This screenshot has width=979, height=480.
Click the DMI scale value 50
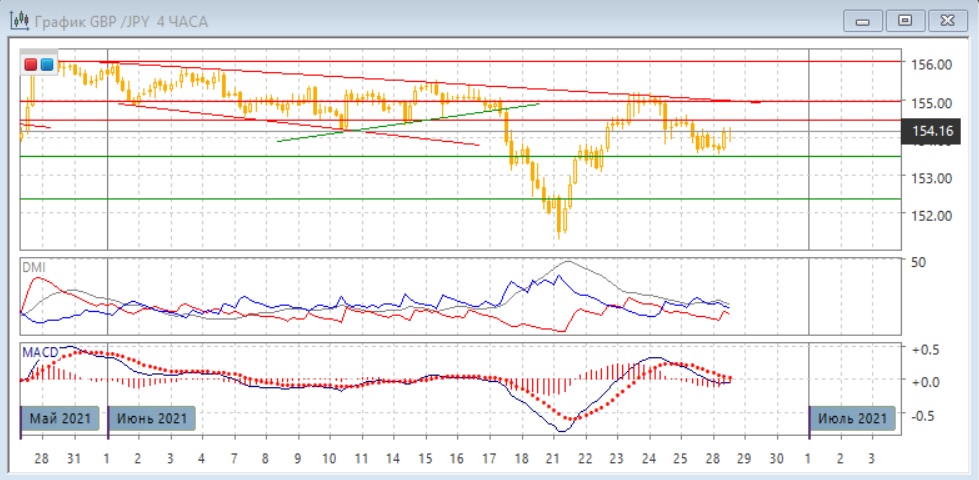click(918, 262)
